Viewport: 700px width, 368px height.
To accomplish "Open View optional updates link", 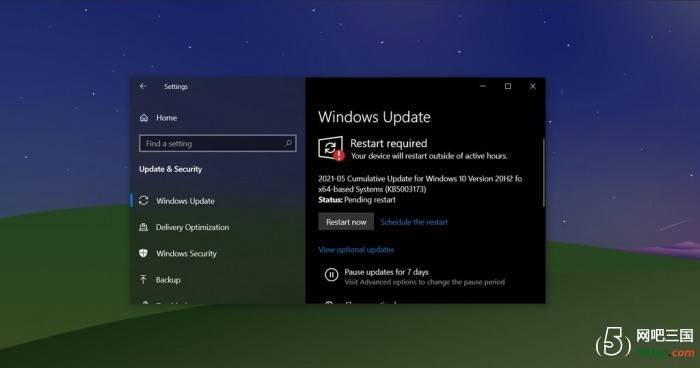I will click(x=356, y=250).
